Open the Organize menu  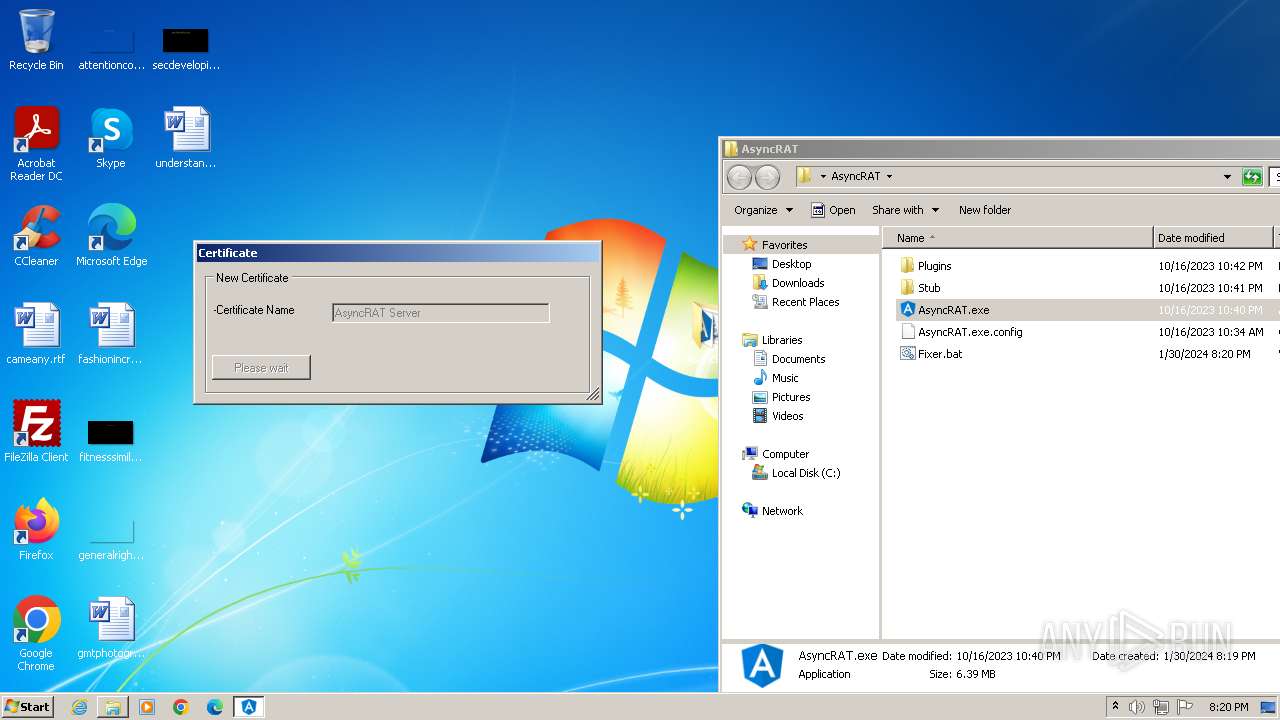[763, 210]
